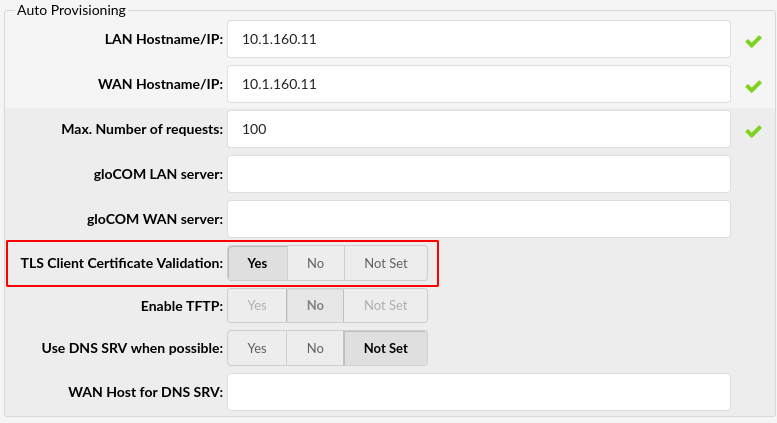The height and width of the screenshot is (423, 777).
Task: Enable Use DNS SRV when possible with Yes
Action: (258, 349)
